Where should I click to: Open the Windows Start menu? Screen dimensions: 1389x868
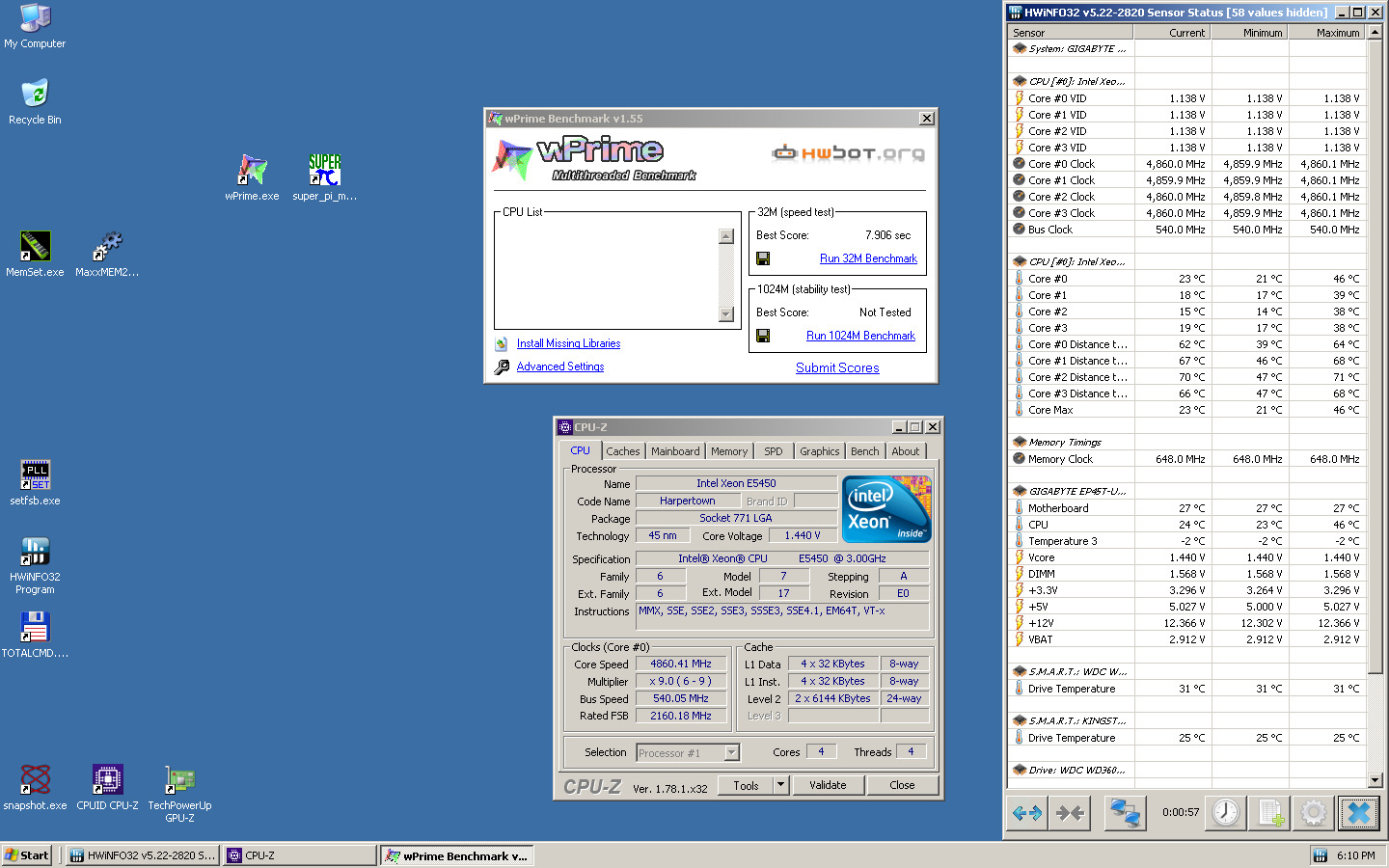pyautogui.click(x=27, y=855)
